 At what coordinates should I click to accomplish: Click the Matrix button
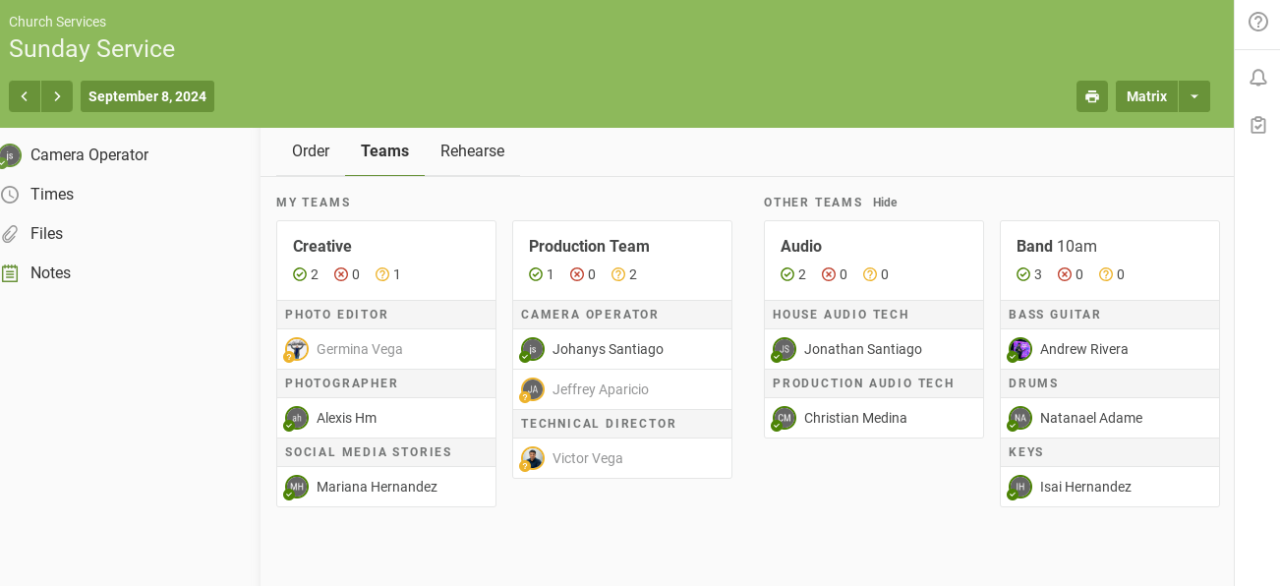[x=1146, y=97]
